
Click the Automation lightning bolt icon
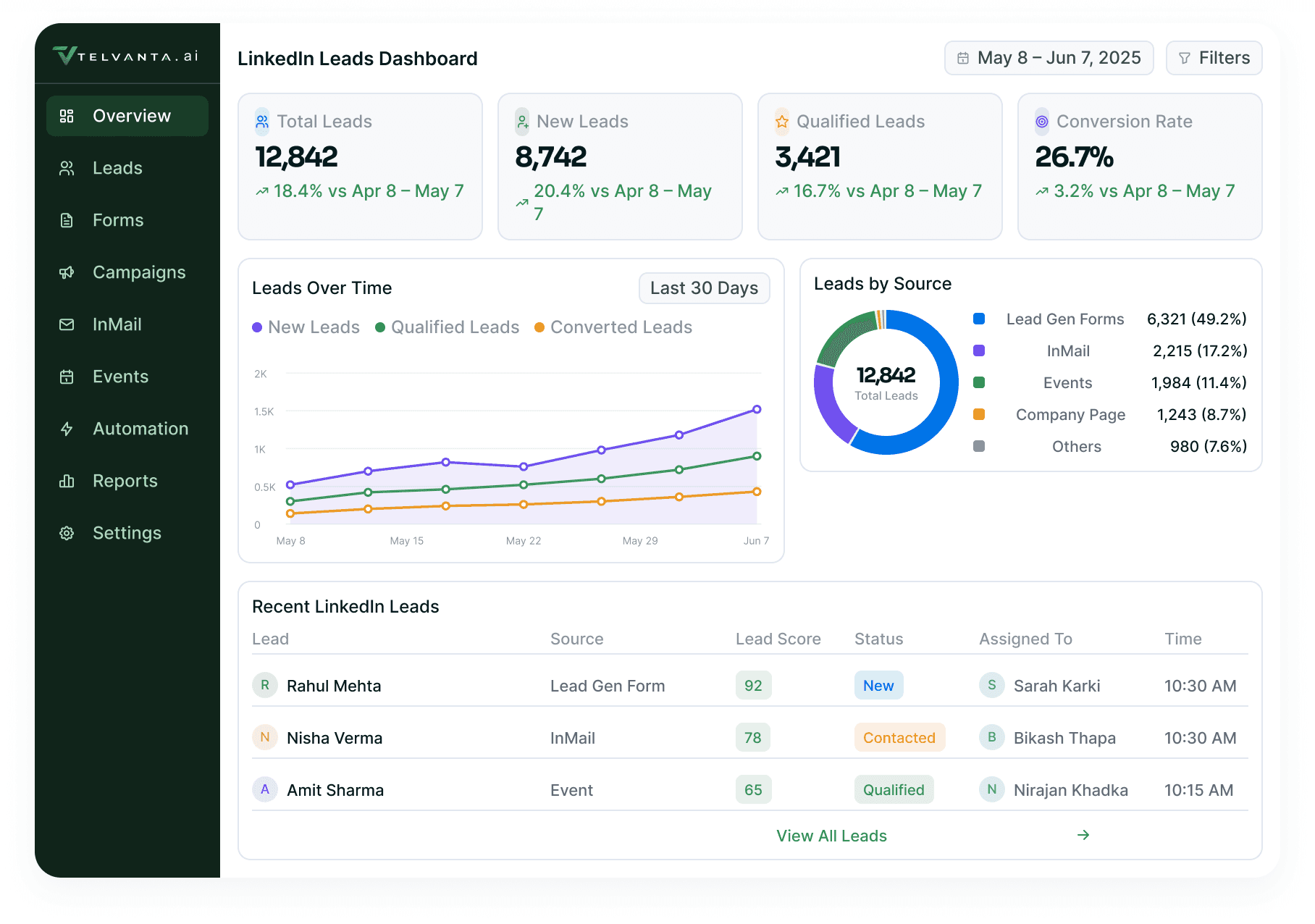(67, 429)
